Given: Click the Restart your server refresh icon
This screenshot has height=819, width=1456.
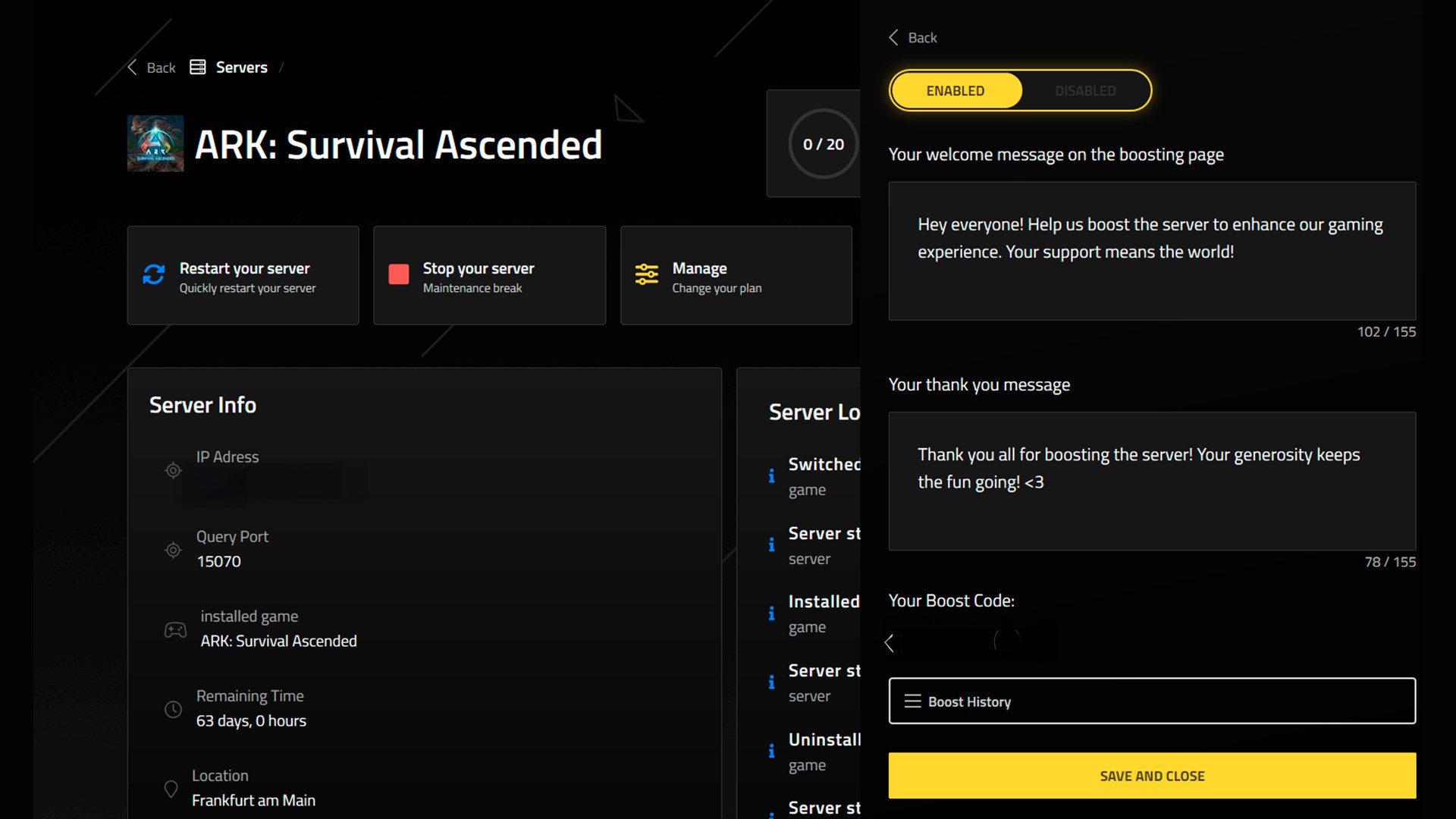Looking at the screenshot, I should (x=154, y=275).
